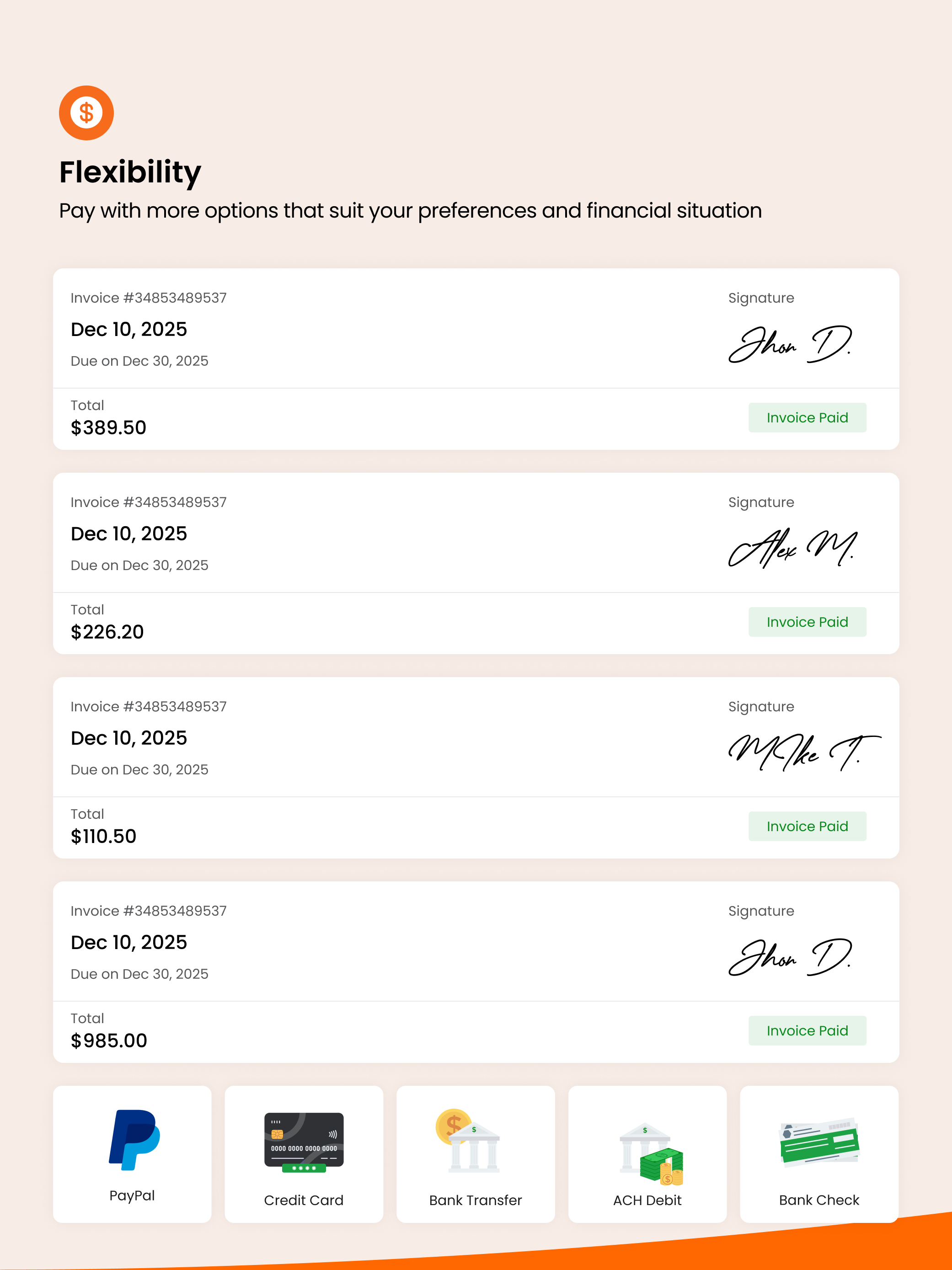Click the Flexibility heading
Image resolution: width=952 pixels, height=1270 pixels.
[x=130, y=172]
